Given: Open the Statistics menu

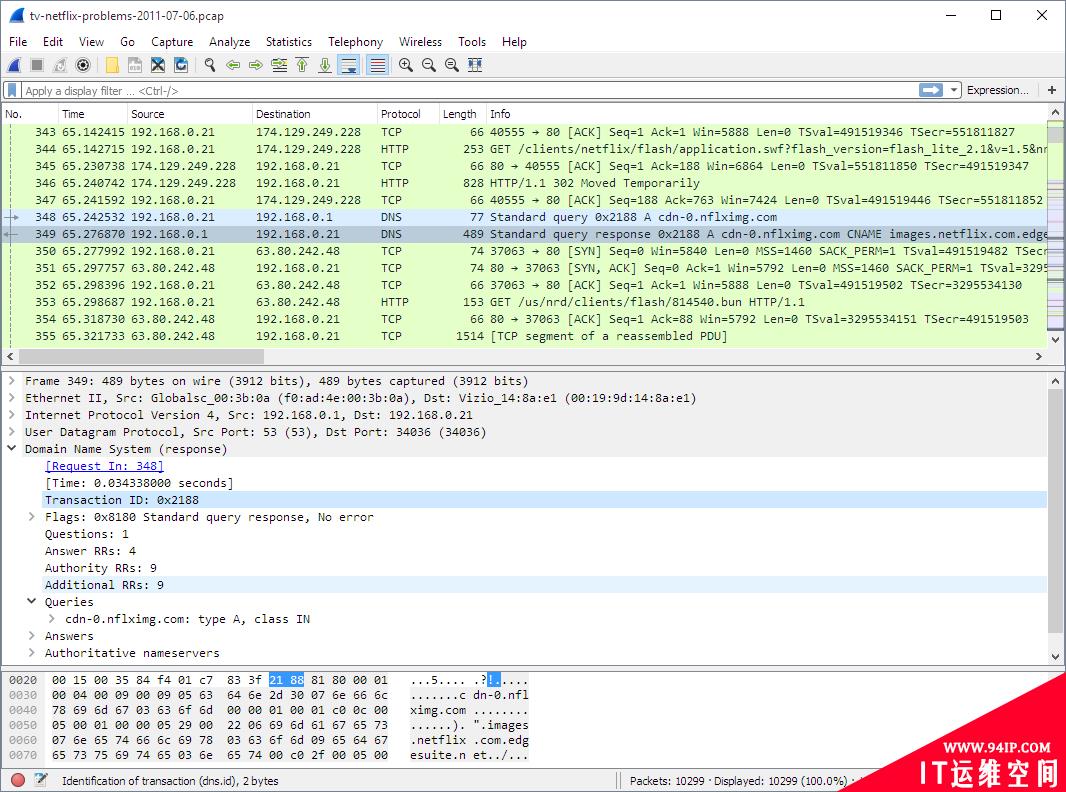Looking at the screenshot, I should click(289, 41).
